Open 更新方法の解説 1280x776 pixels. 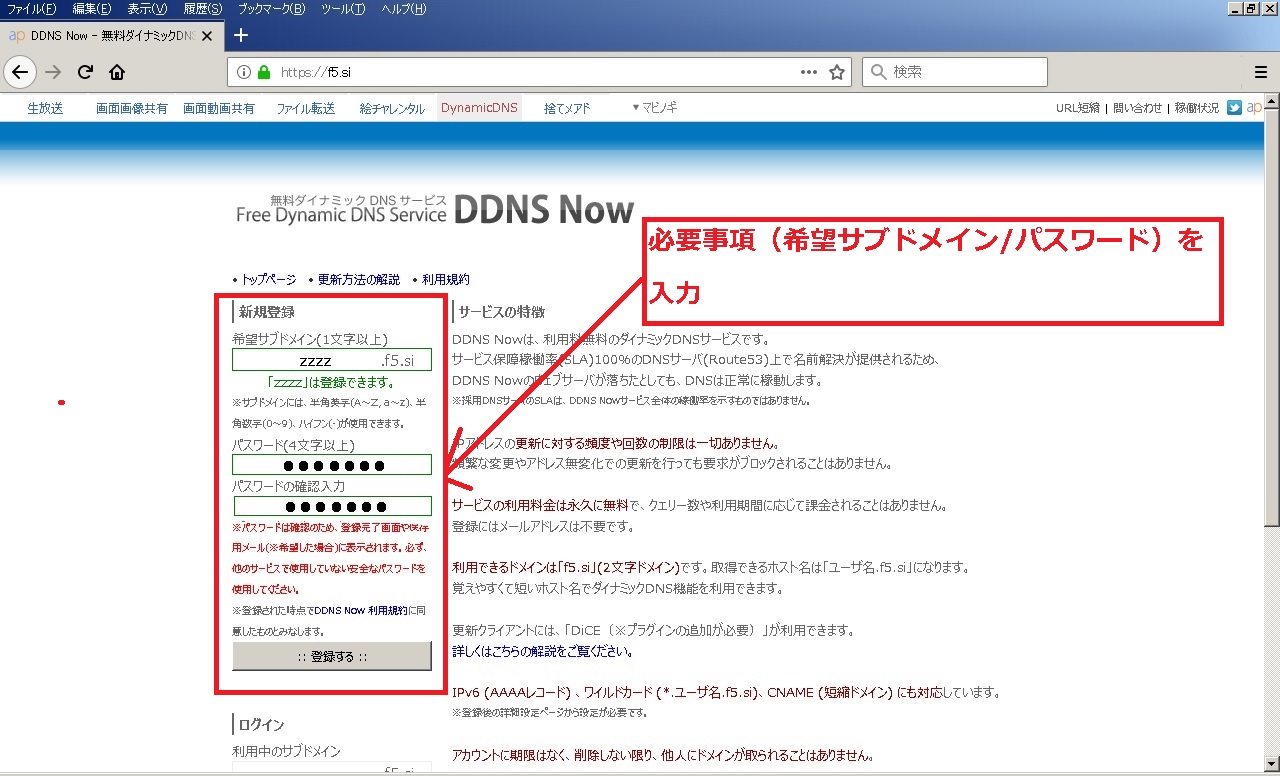coord(359,280)
